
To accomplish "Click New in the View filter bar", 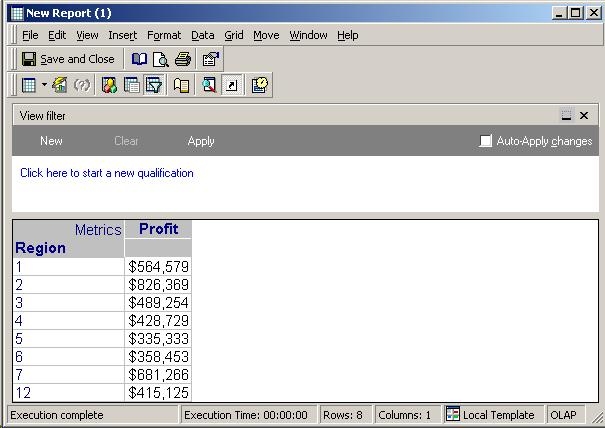I will click(51, 141).
